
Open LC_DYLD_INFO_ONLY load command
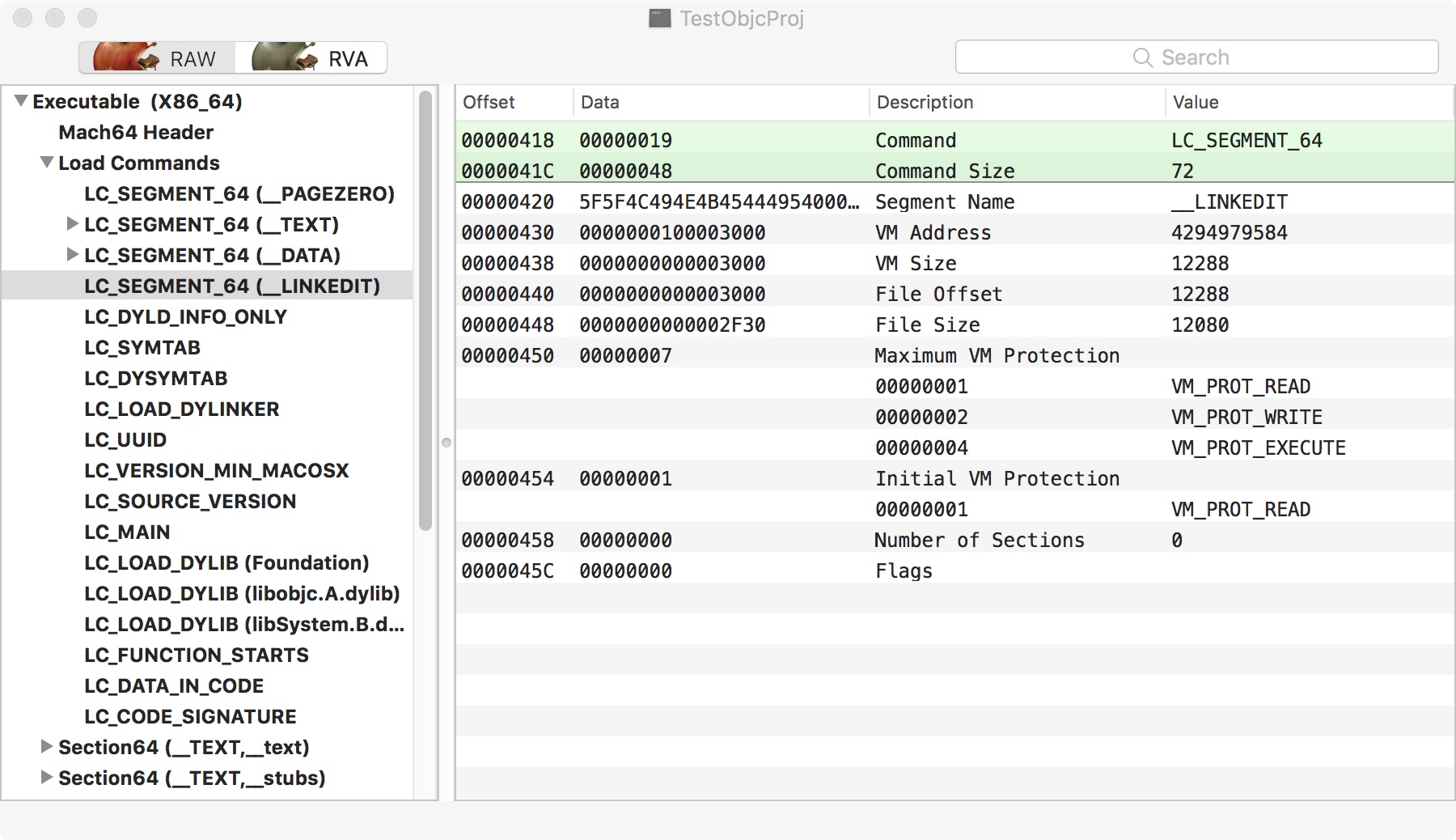coord(185,316)
